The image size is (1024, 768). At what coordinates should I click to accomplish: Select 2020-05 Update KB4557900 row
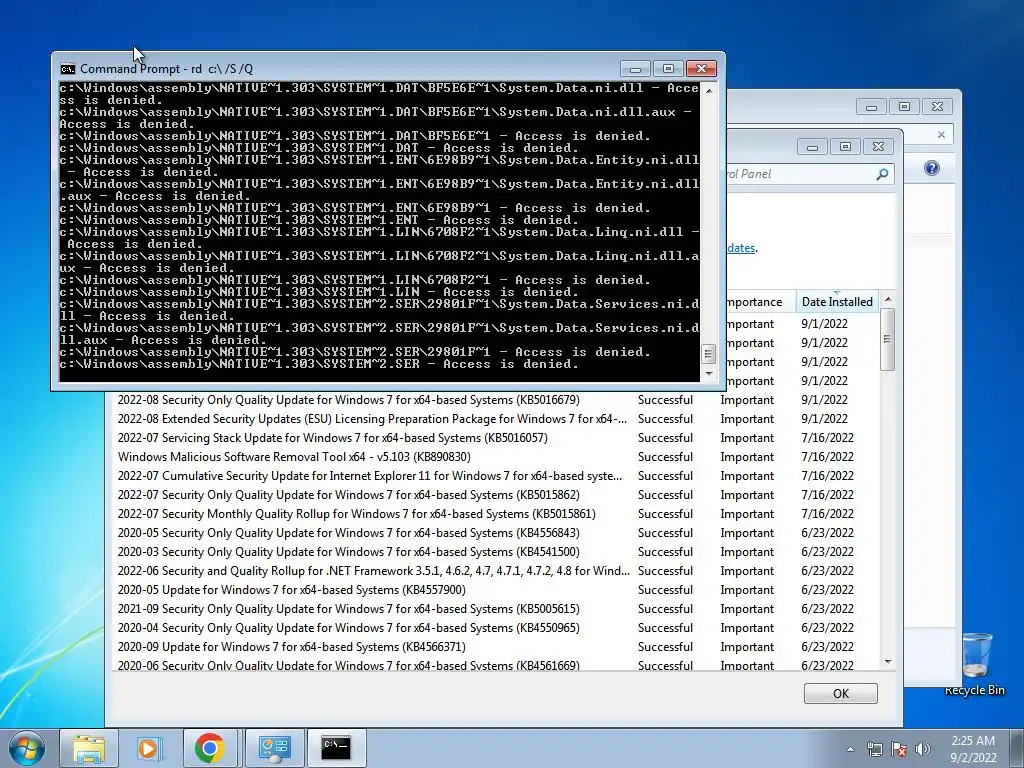494,589
